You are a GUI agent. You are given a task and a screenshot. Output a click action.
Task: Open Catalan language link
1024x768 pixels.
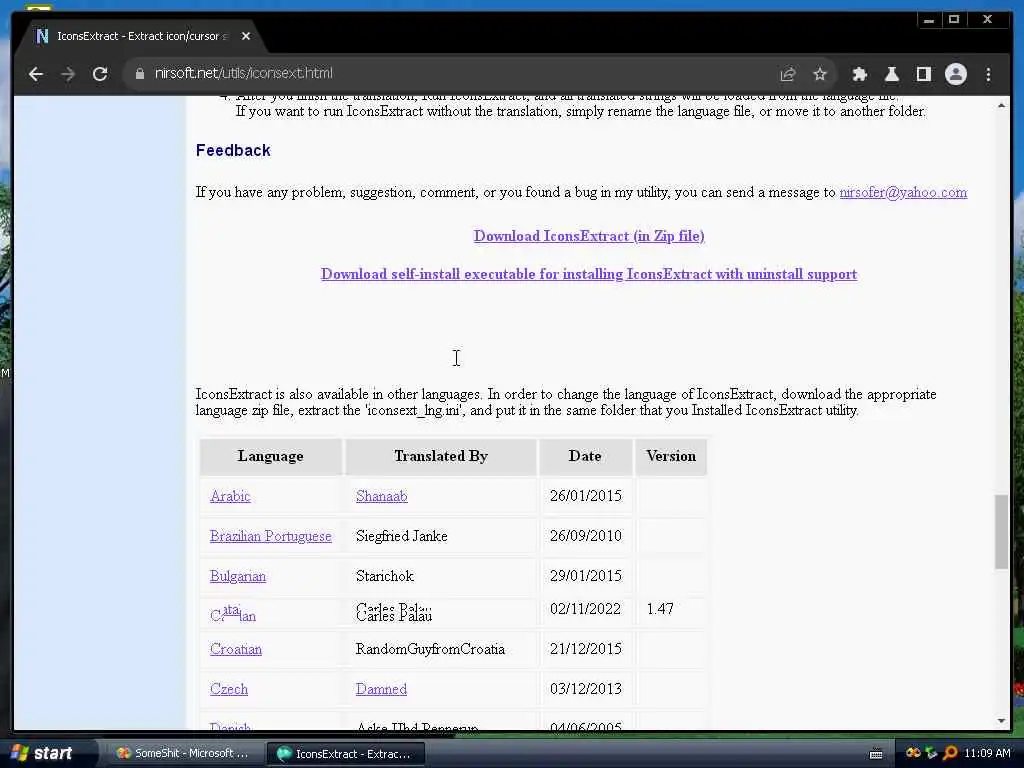(x=233, y=613)
